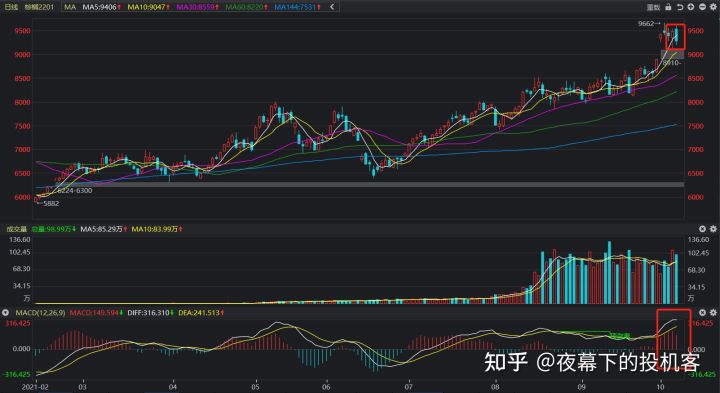Viewport: 720px width, 393px height.
Task: Close the MACD panel with its X icon
Action: click(x=702, y=312)
